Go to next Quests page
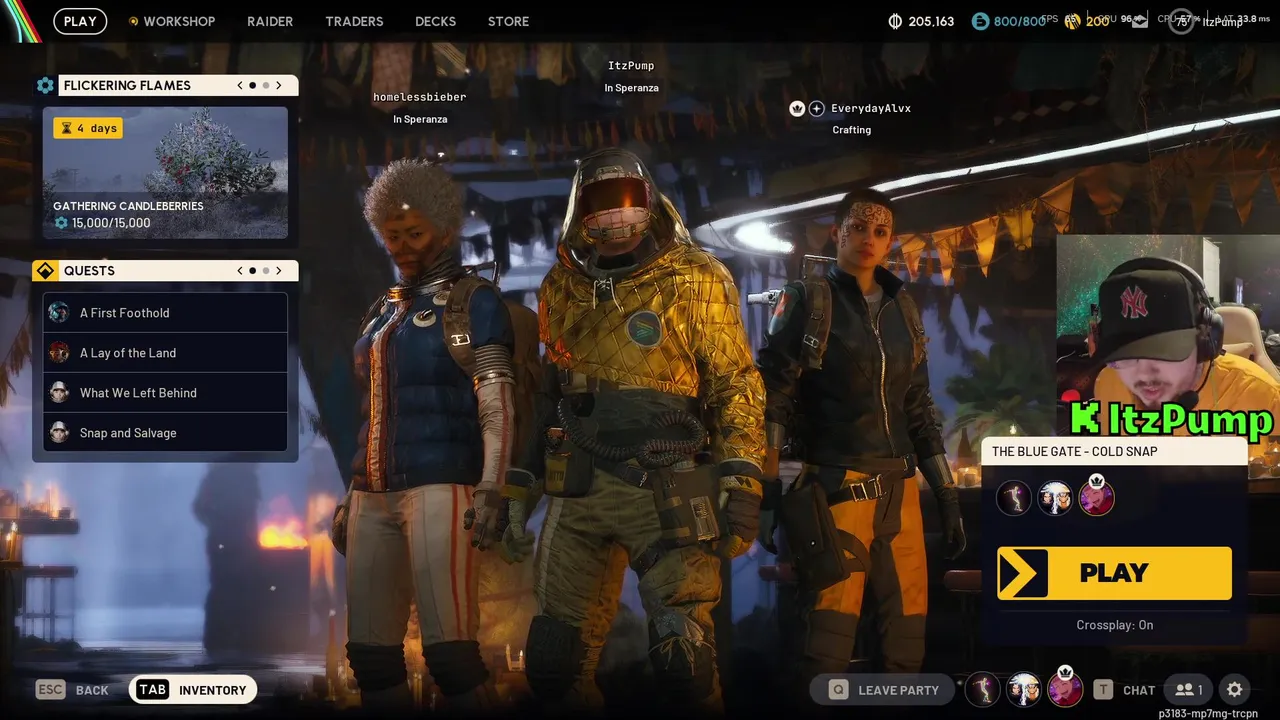1280x720 pixels. tap(279, 271)
